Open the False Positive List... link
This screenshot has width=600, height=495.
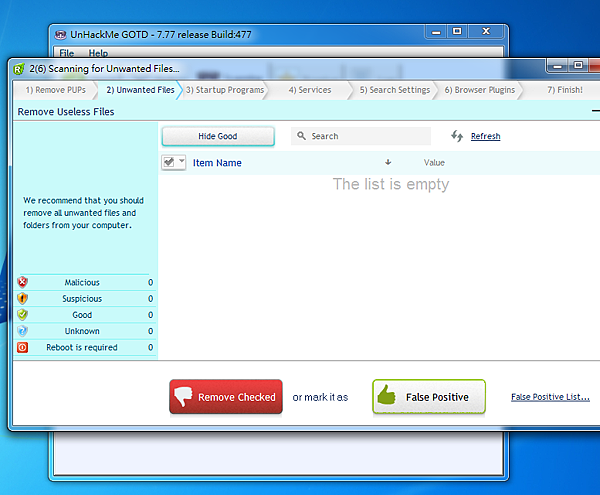tap(550, 397)
